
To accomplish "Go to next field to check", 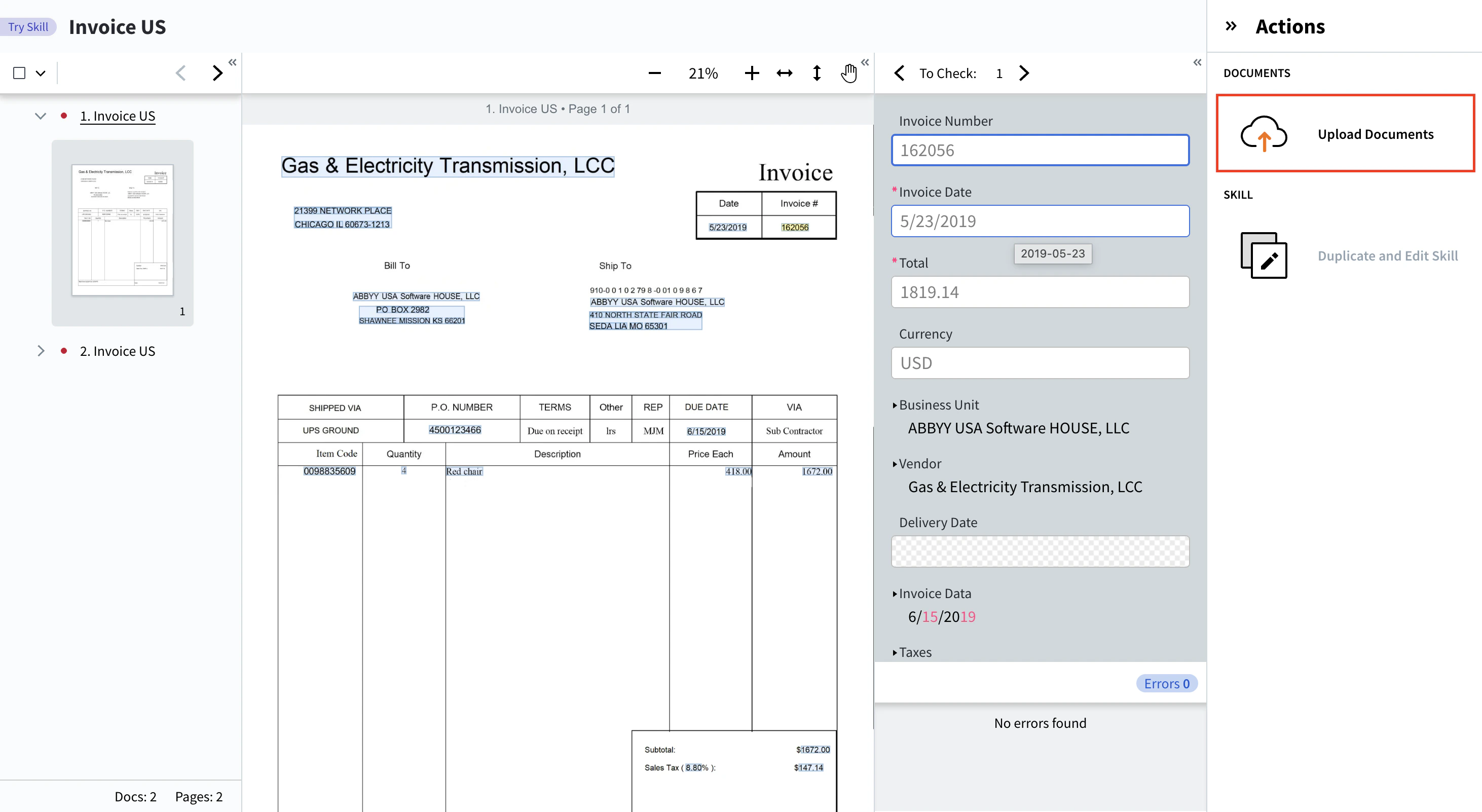I will (x=1024, y=73).
